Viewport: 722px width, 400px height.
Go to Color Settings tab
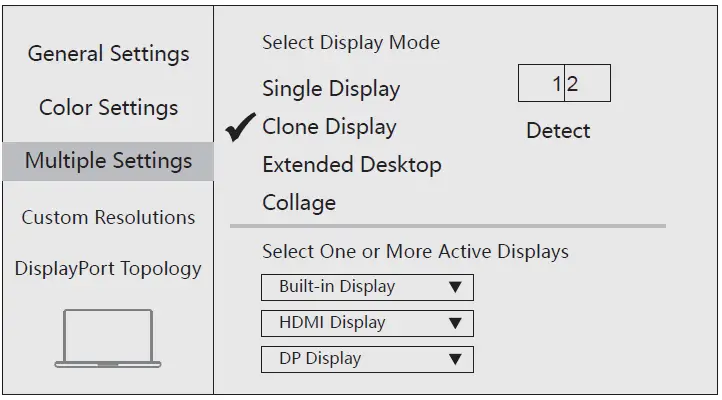[108, 108]
